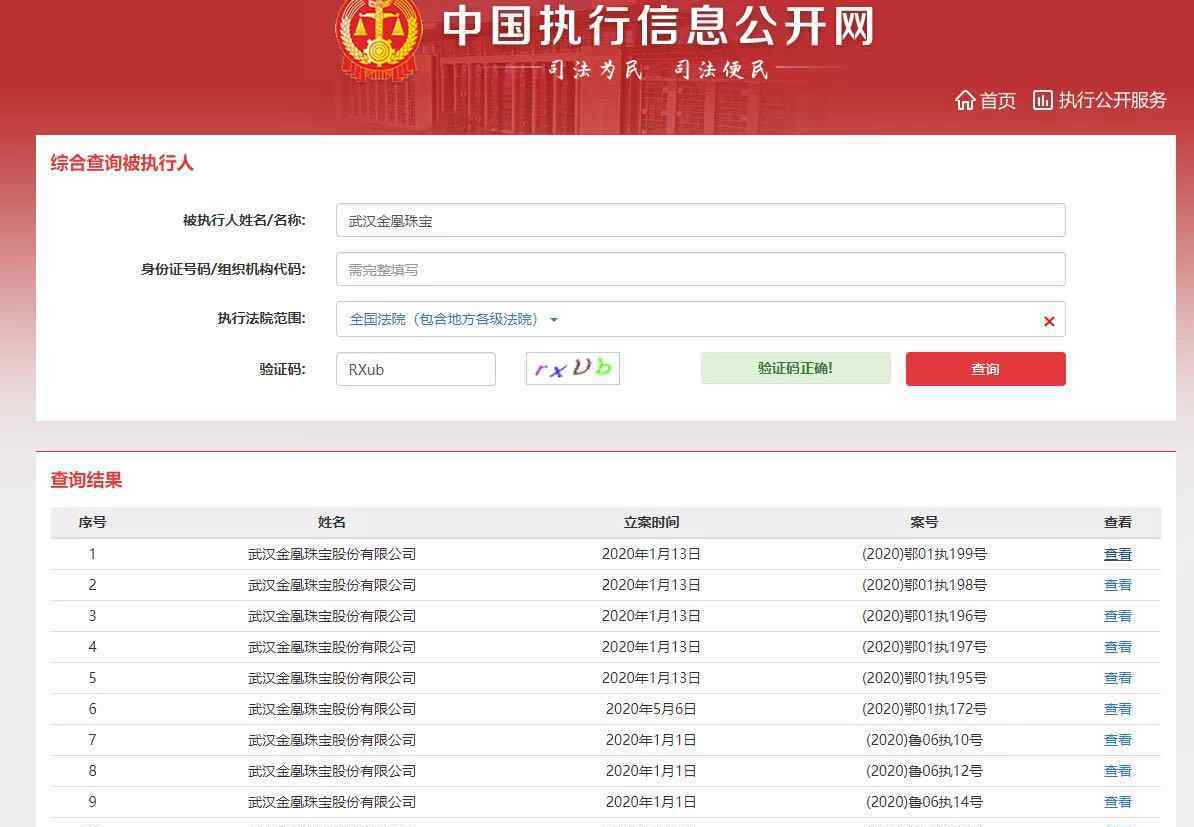Click the 立案时间 column header
The image size is (1194, 827).
(651, 522)
